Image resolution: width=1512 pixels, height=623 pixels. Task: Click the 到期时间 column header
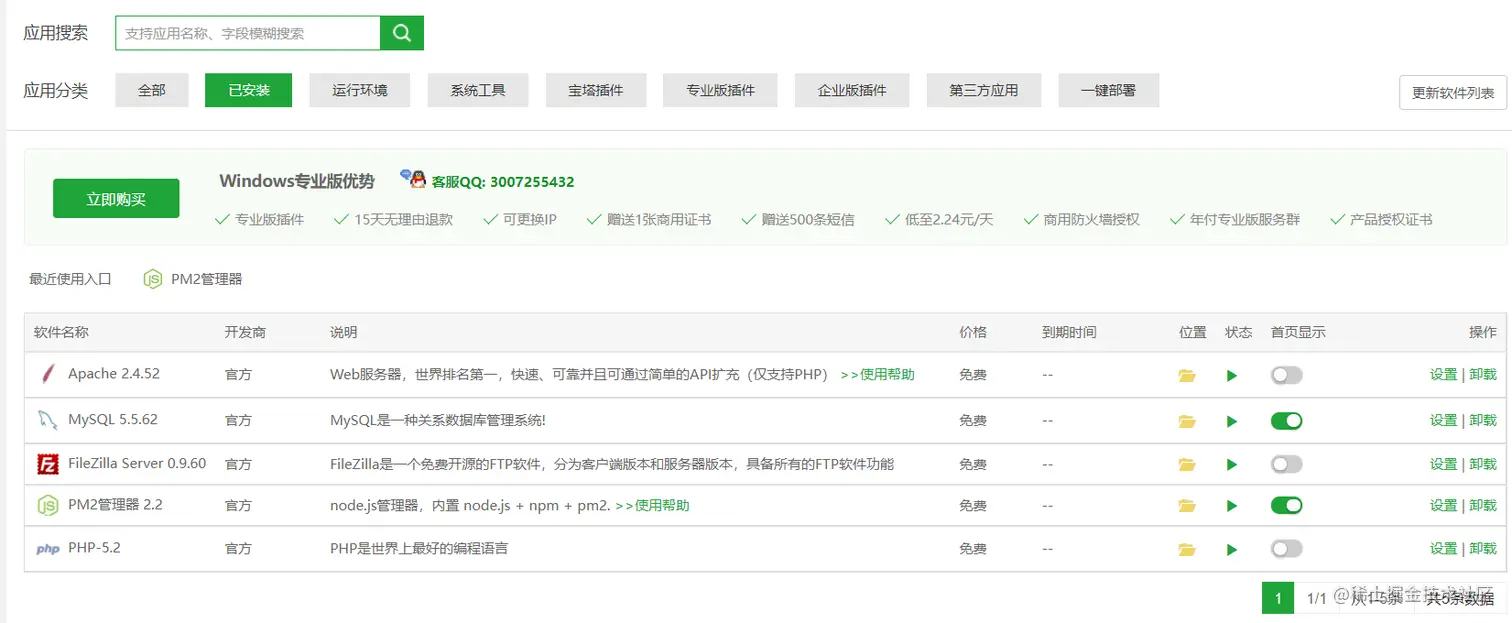tap(1069, 332)
